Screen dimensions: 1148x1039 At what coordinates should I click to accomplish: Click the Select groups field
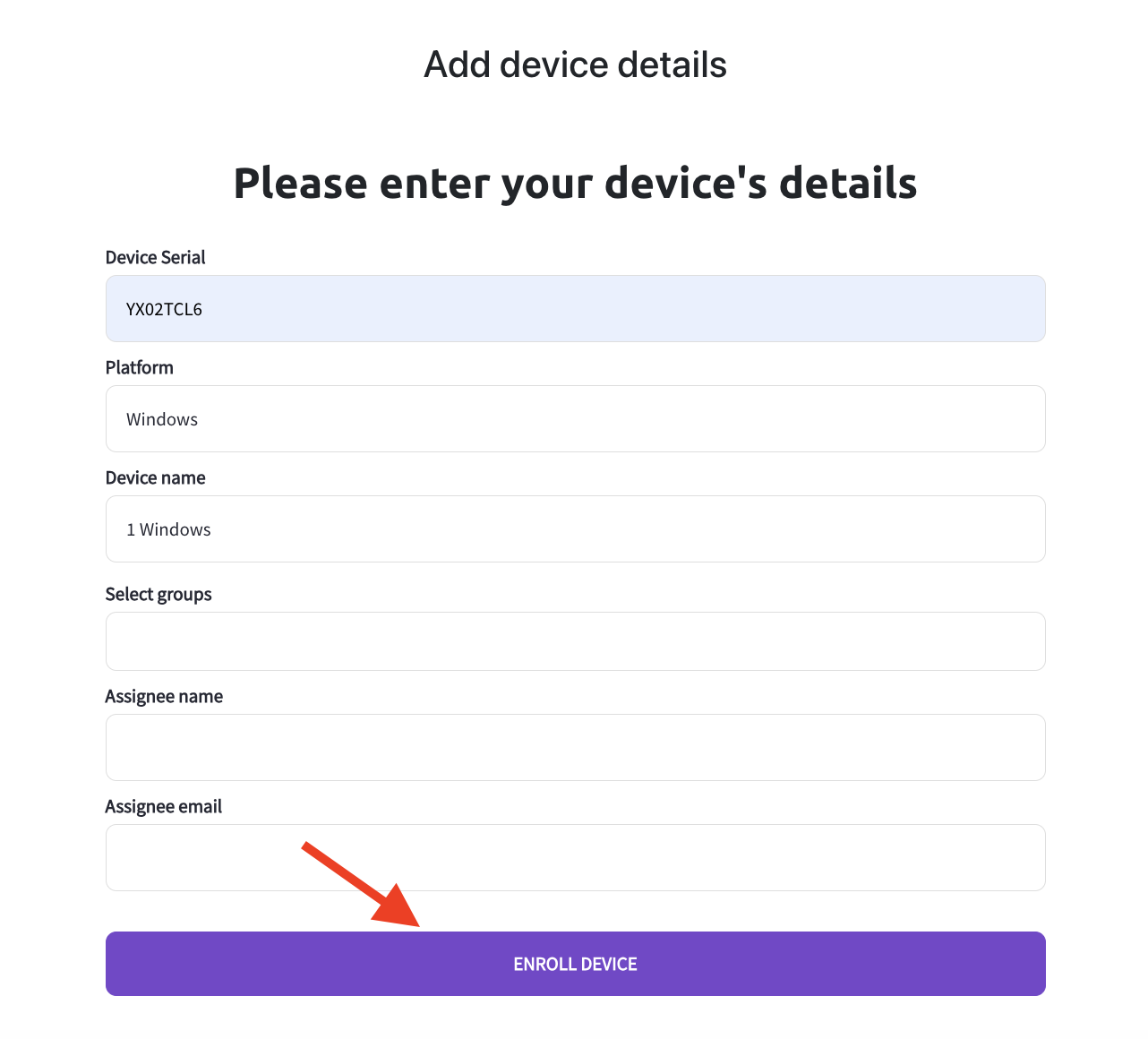pyautogui.click(x=575, y=641)
